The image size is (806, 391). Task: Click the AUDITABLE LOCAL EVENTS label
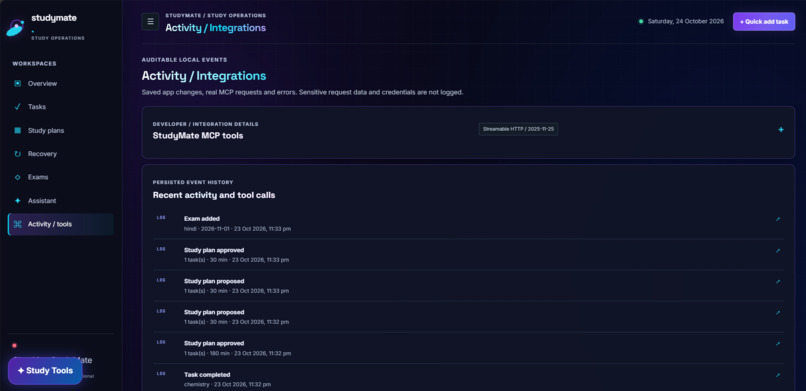click(185, 60)
